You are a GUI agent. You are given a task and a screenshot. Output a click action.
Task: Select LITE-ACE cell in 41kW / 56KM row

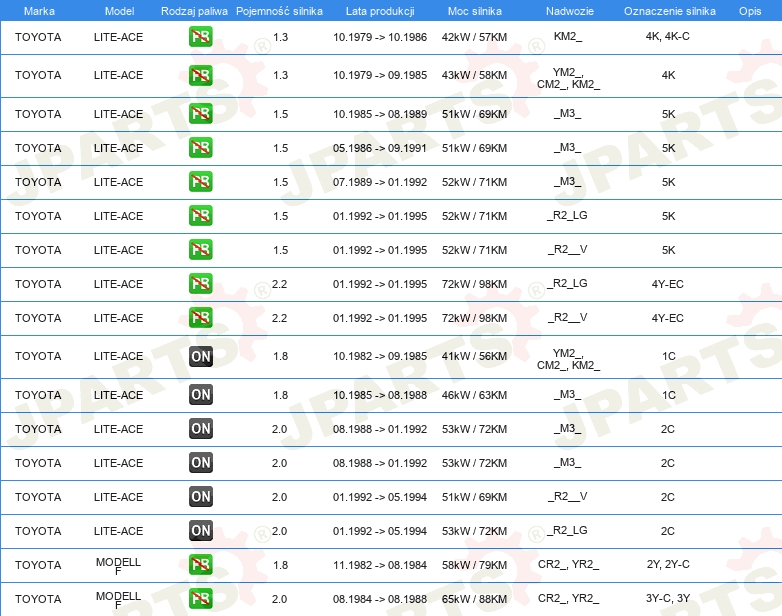click(118, 356)
